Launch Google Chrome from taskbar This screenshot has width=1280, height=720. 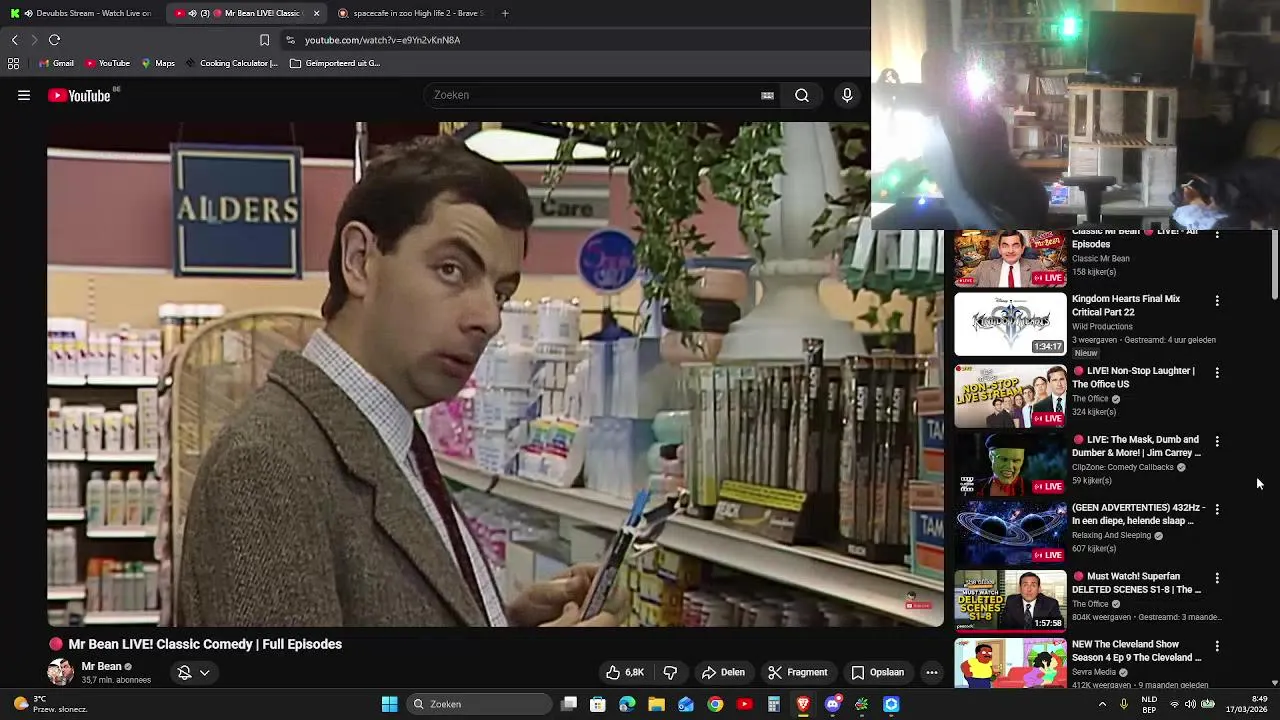[x=715, y=704]
